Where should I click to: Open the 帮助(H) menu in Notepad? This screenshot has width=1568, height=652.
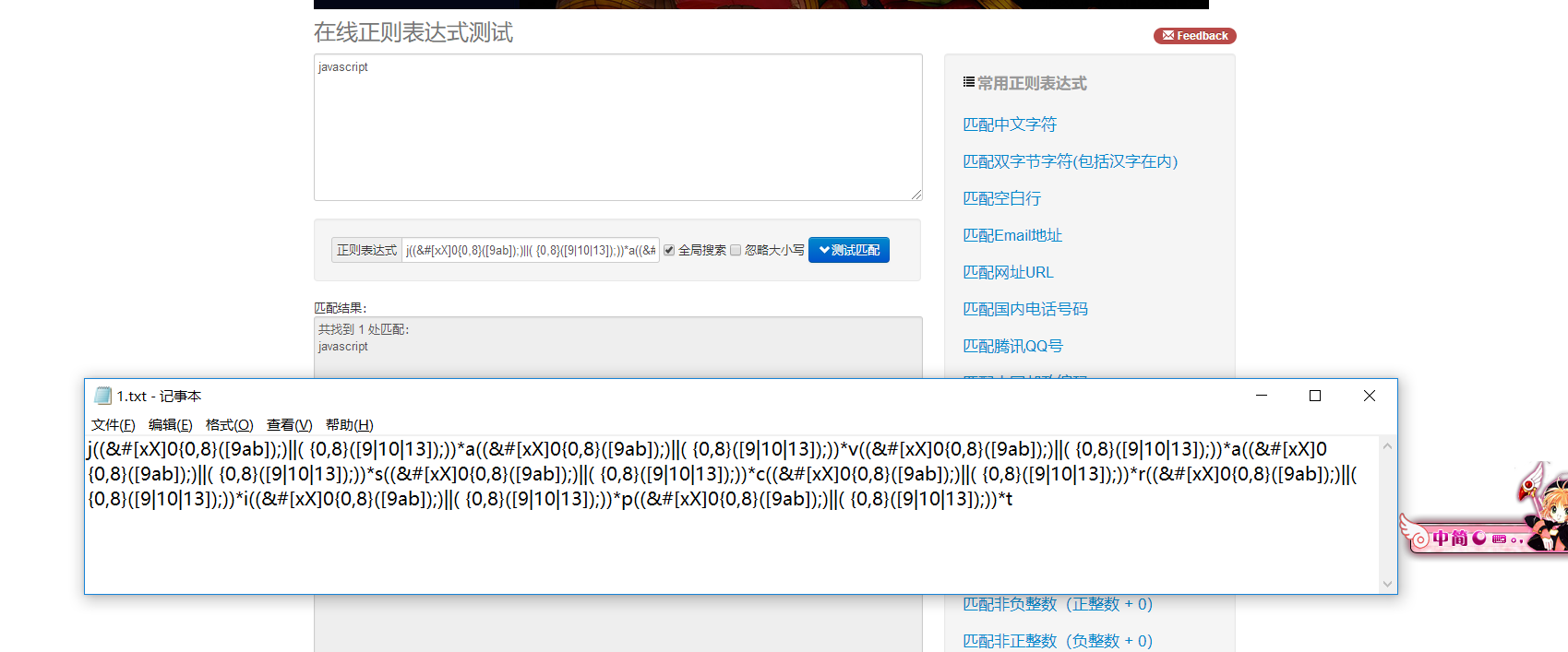(x=349, y=425)
